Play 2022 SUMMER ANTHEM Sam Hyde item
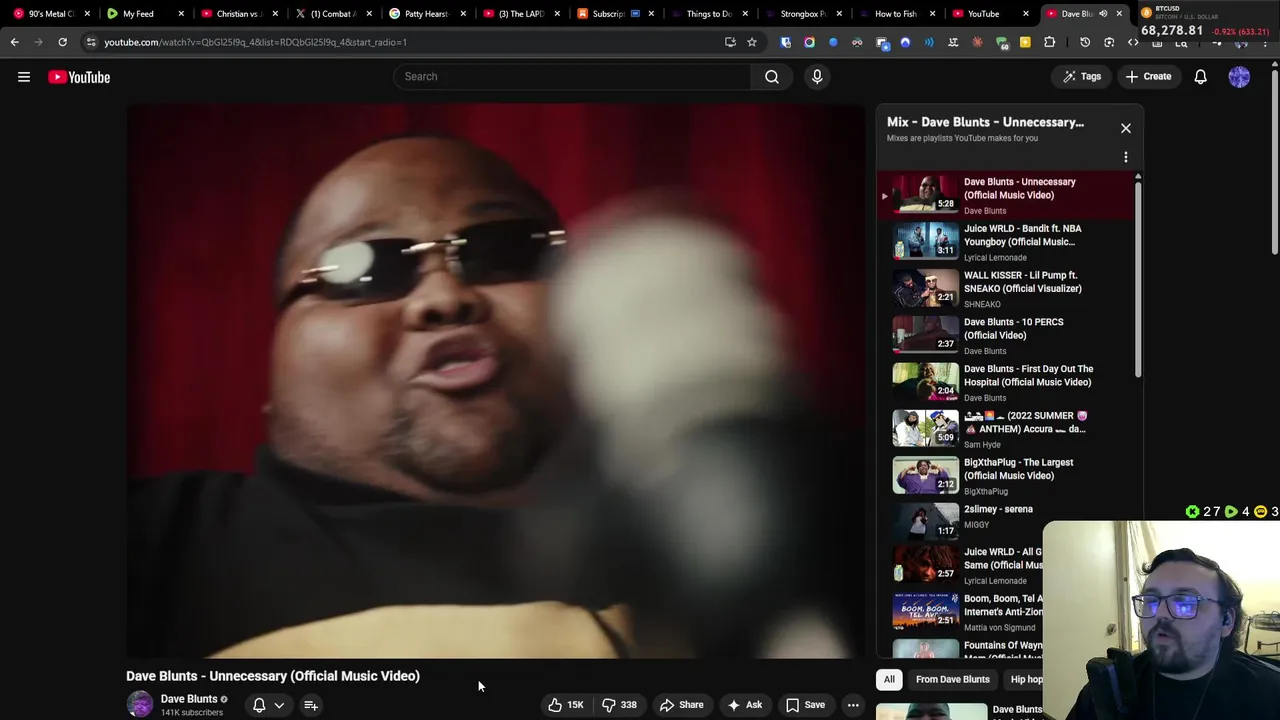 pyautogui.click(x=1007, y=430)
